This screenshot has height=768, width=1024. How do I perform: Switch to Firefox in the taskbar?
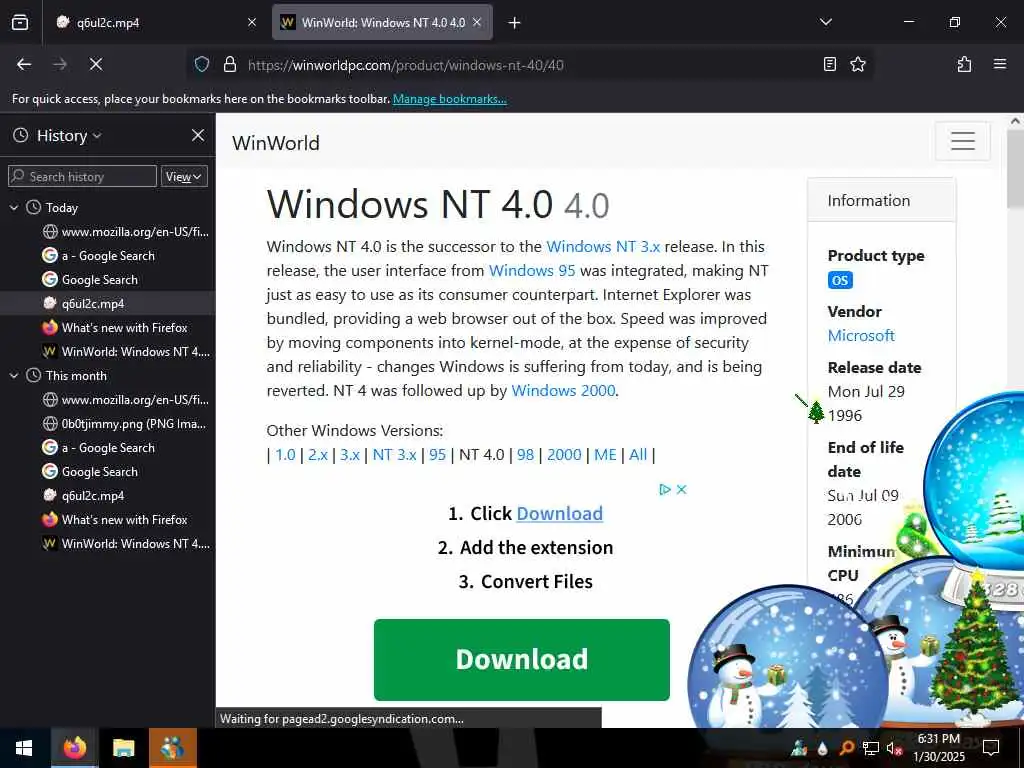tap(74, 748)
